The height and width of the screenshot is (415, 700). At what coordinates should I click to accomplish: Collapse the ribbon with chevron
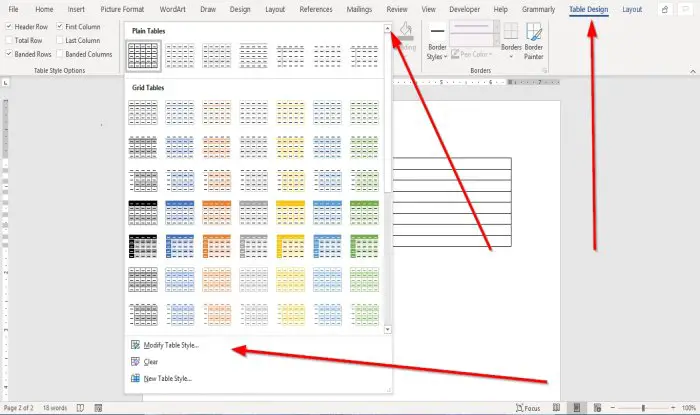tap(692, 71)
